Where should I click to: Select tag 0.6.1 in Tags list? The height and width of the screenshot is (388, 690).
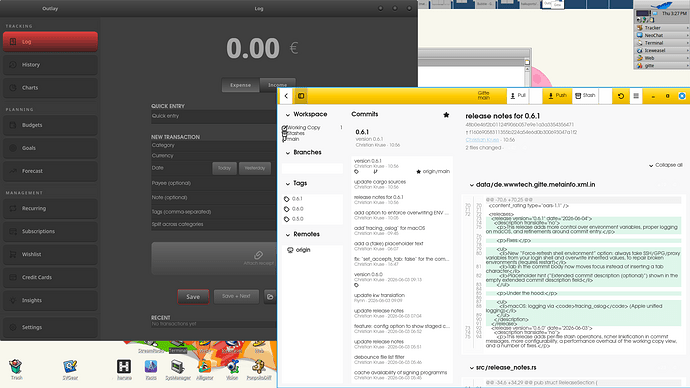pyautogui.click(x=312, y=199)
